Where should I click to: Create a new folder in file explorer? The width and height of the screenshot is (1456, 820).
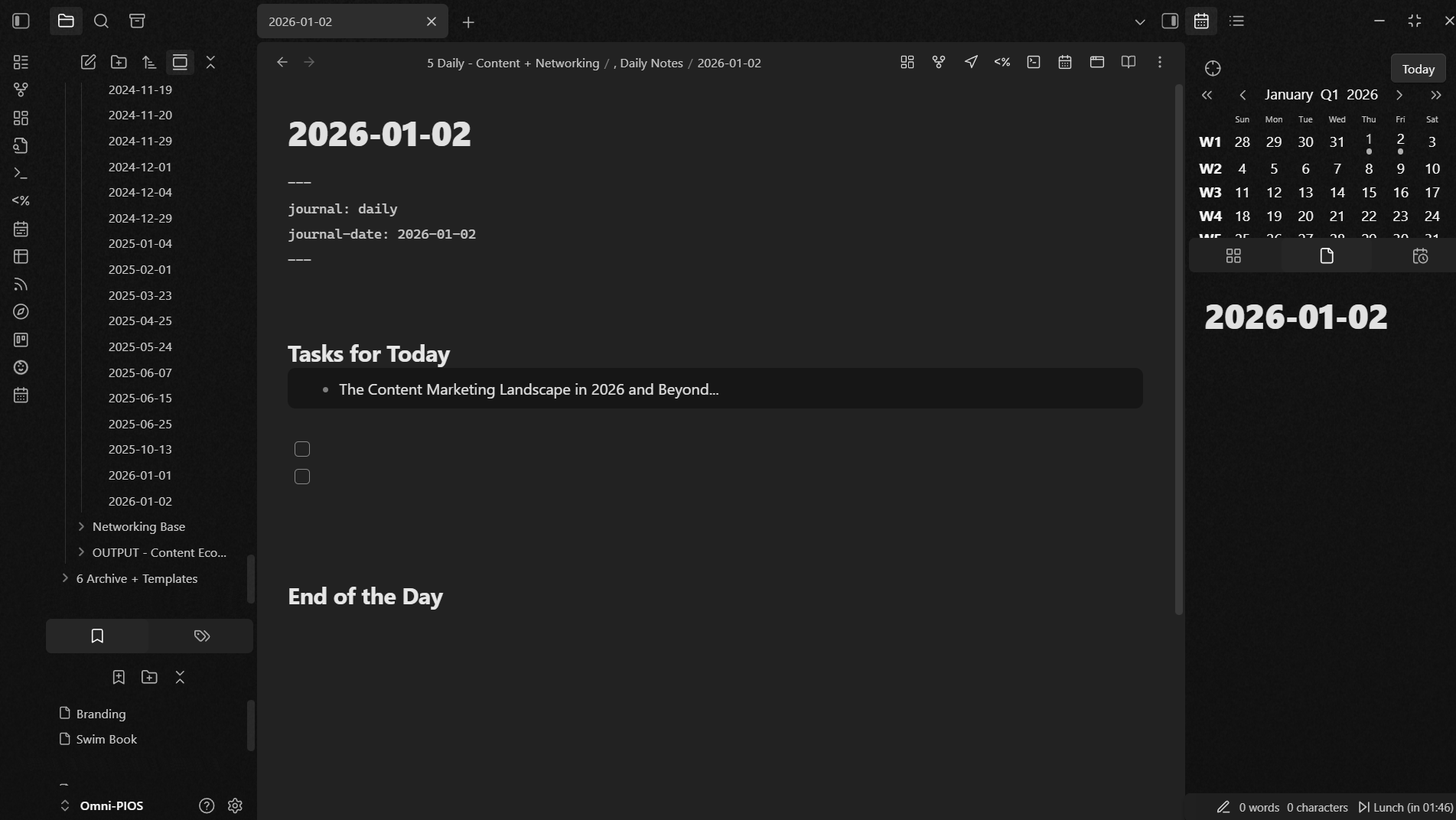pyautogui.click(x=119, y=63)
